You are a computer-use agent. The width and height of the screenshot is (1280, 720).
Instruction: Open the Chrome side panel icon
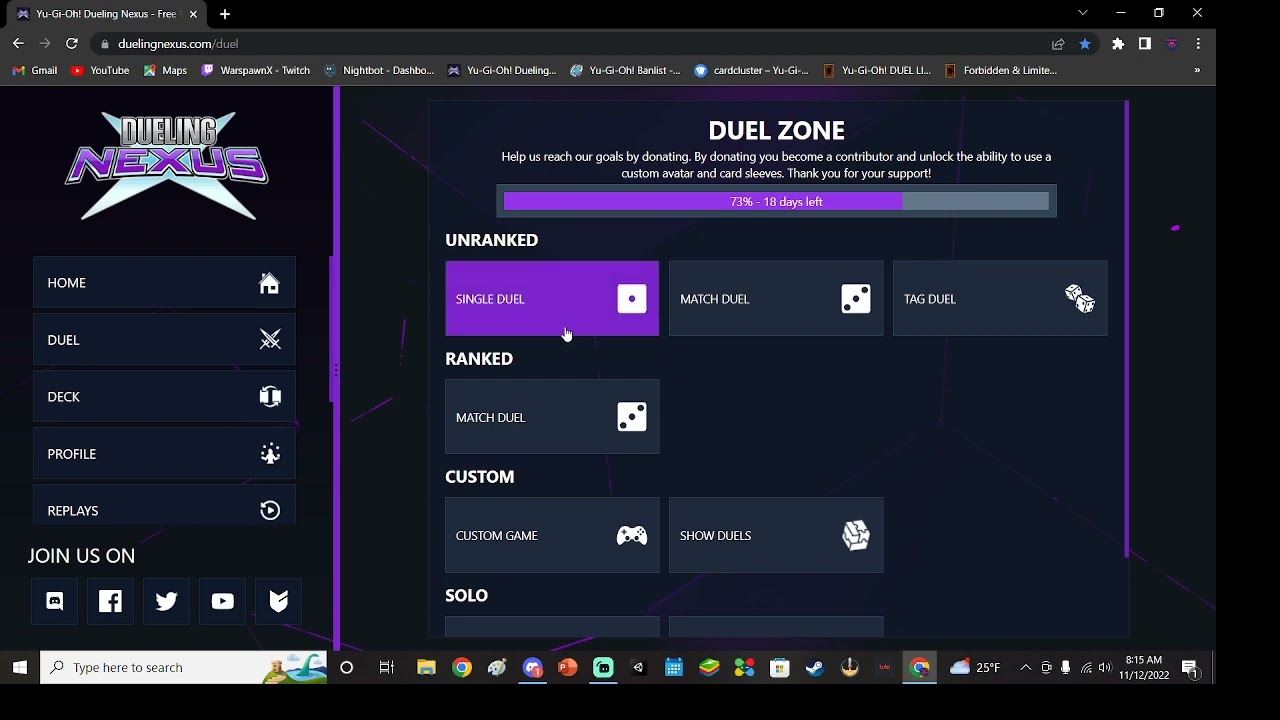tap(1145, 44)
